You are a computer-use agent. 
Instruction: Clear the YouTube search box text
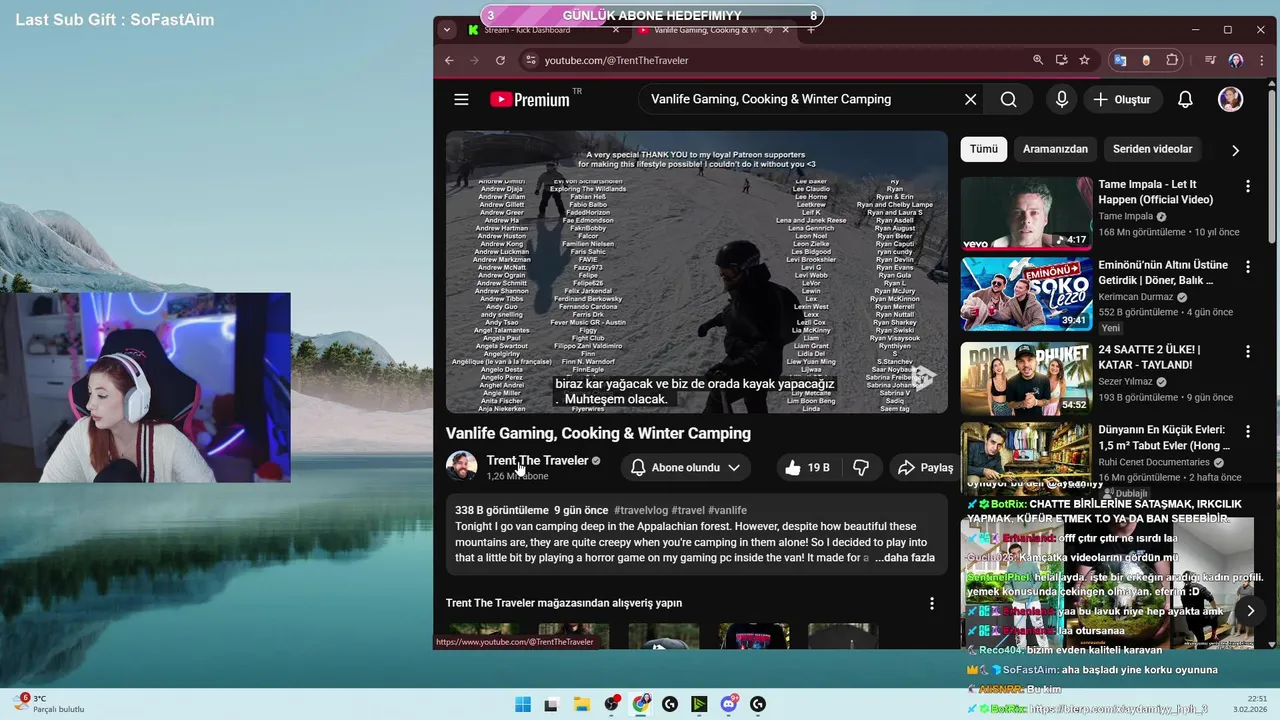pos(970,99)
